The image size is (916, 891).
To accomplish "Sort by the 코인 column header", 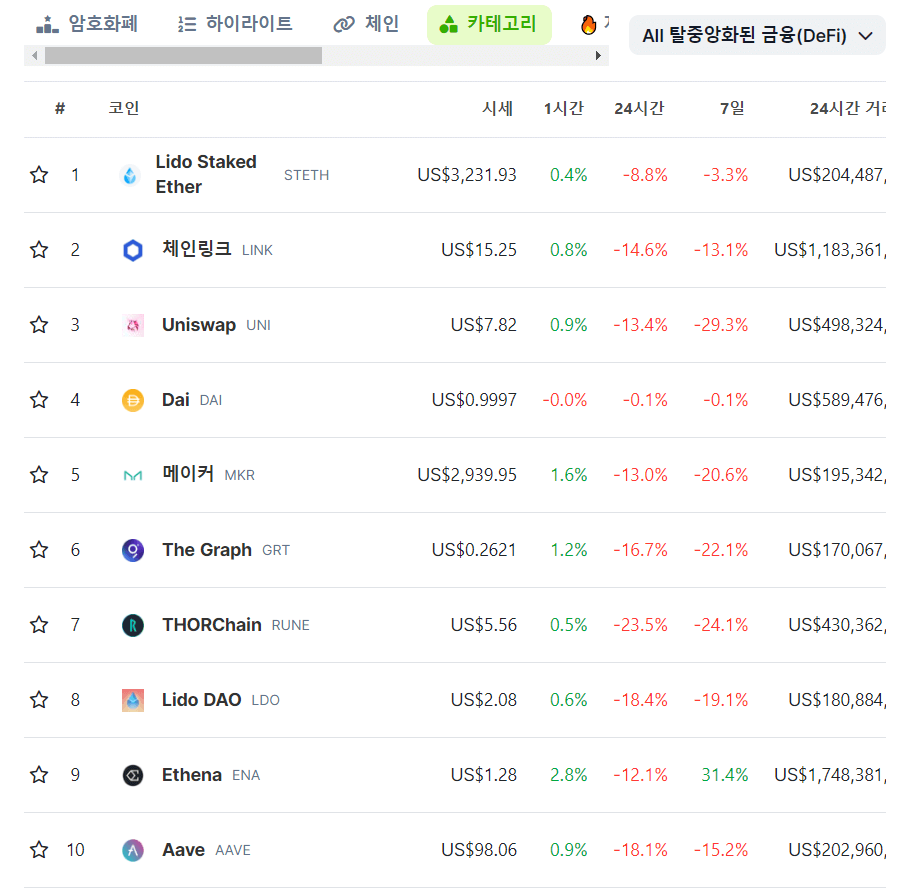I will pos(123,108).
